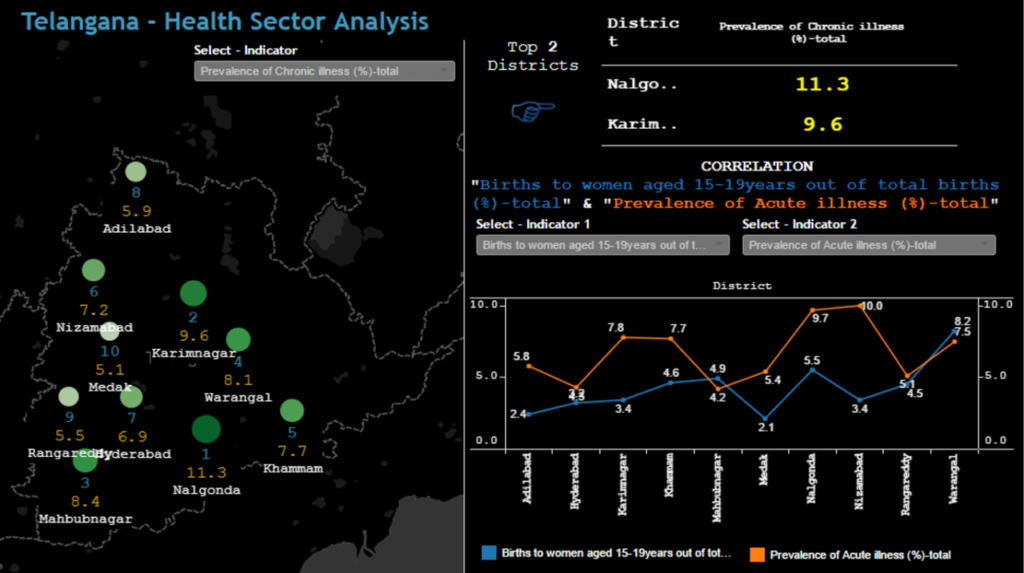Screen dimensions: 1024x573
Task: Click the Adilabad district map marker
Action: coord(135,171)
